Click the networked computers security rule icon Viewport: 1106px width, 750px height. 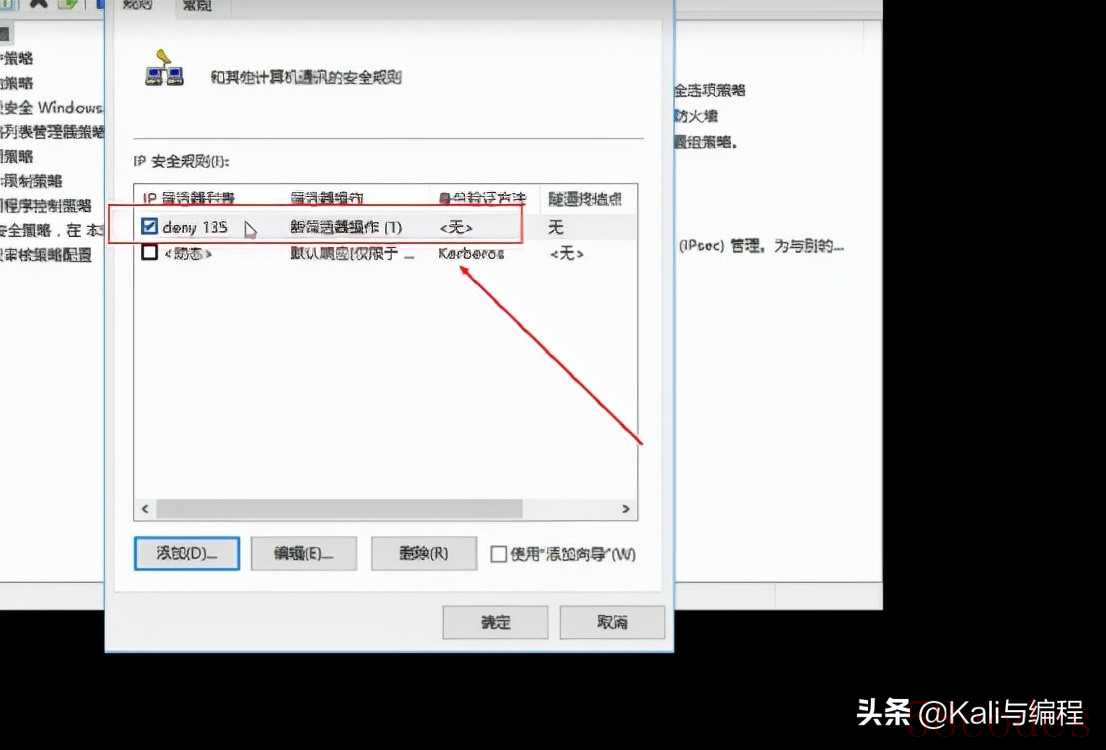164,68
